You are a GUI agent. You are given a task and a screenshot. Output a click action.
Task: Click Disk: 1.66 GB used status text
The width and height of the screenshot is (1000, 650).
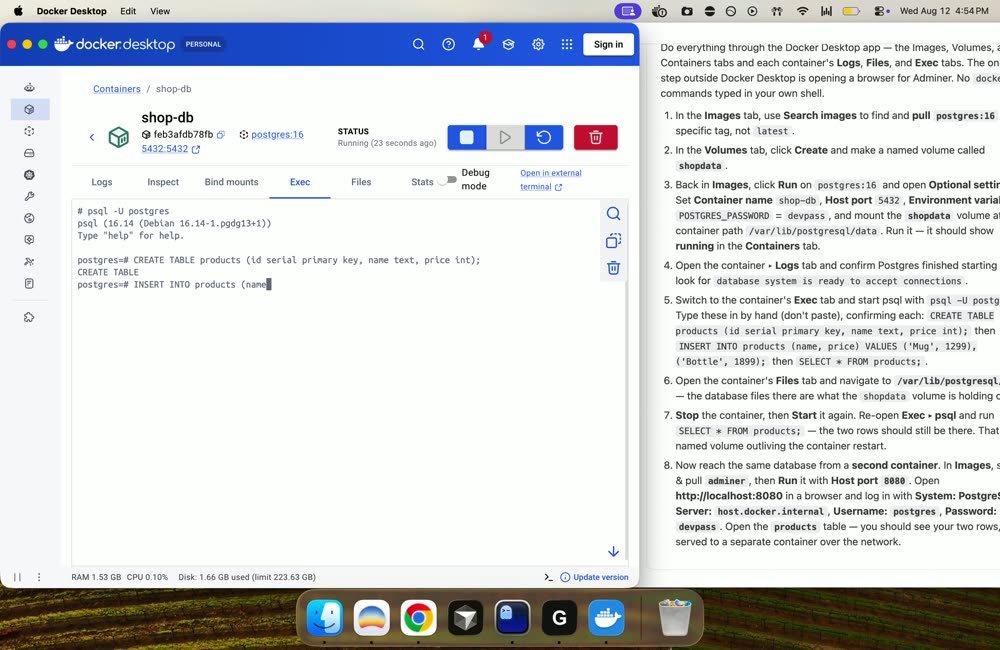pyautogui.click(x=247, y=577)
